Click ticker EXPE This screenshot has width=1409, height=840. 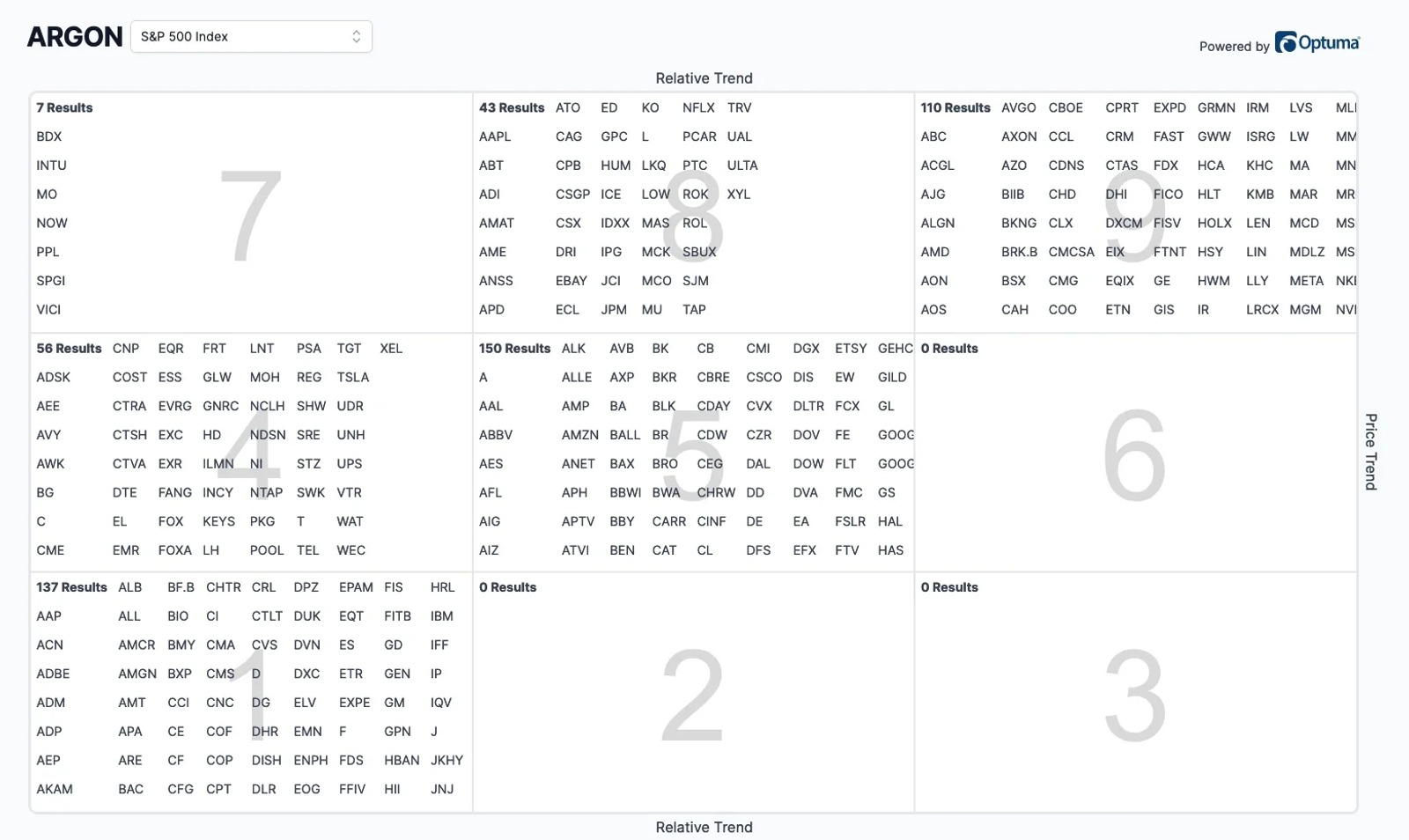click(355, 703)
